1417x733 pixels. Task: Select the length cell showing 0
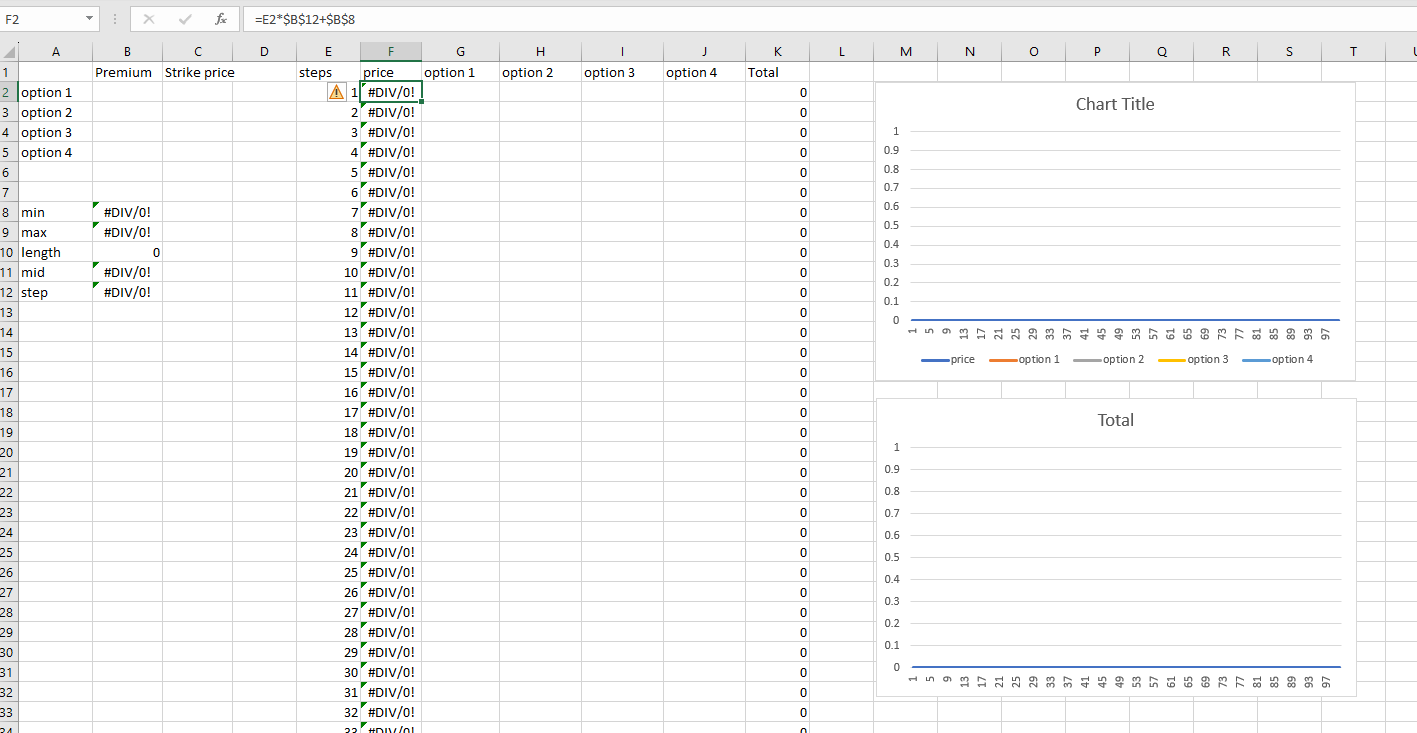[x=127, y=252]
